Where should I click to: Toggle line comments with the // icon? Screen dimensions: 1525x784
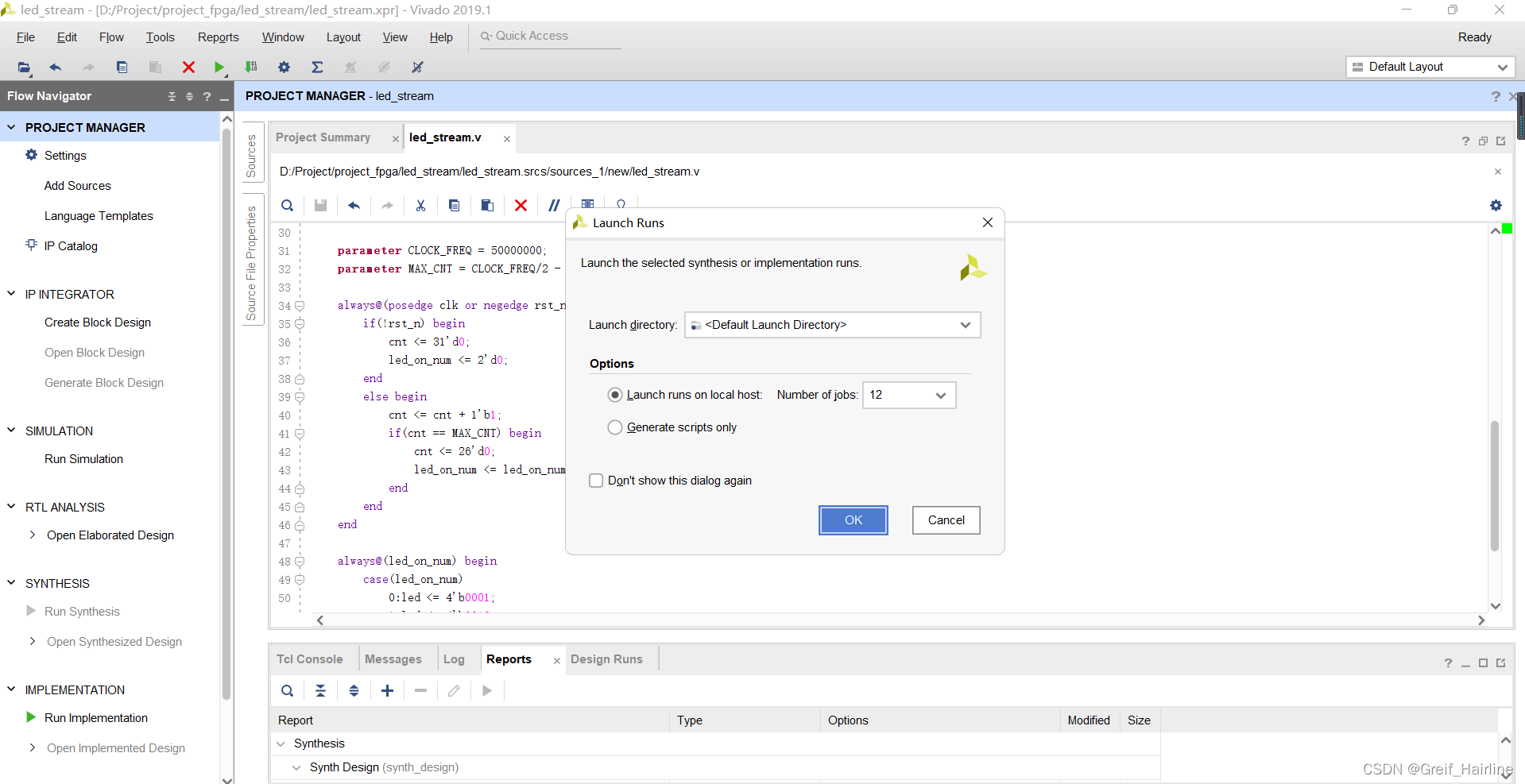coord(554,206)
